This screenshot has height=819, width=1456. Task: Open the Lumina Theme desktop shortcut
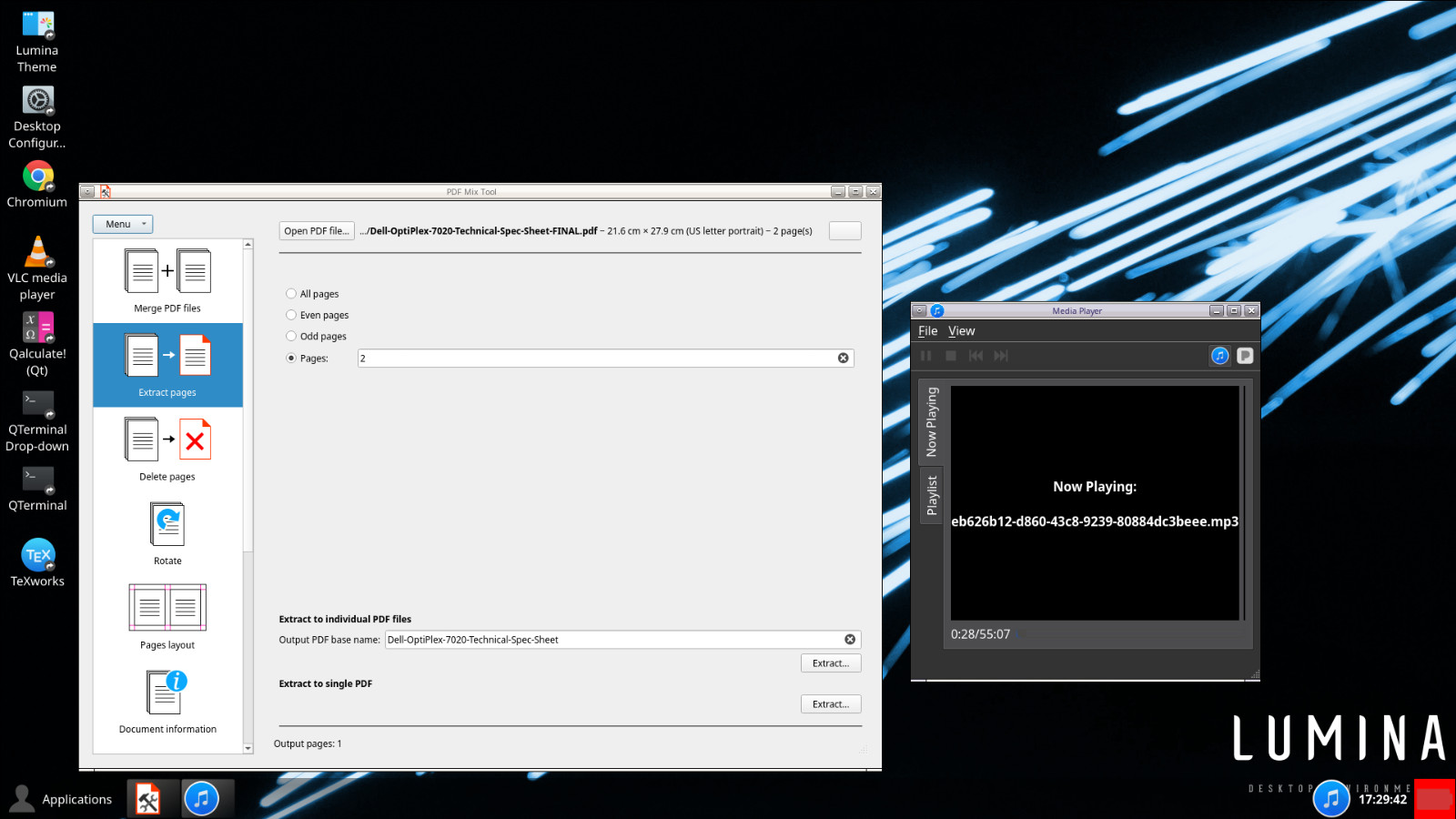tap(37, 43)
